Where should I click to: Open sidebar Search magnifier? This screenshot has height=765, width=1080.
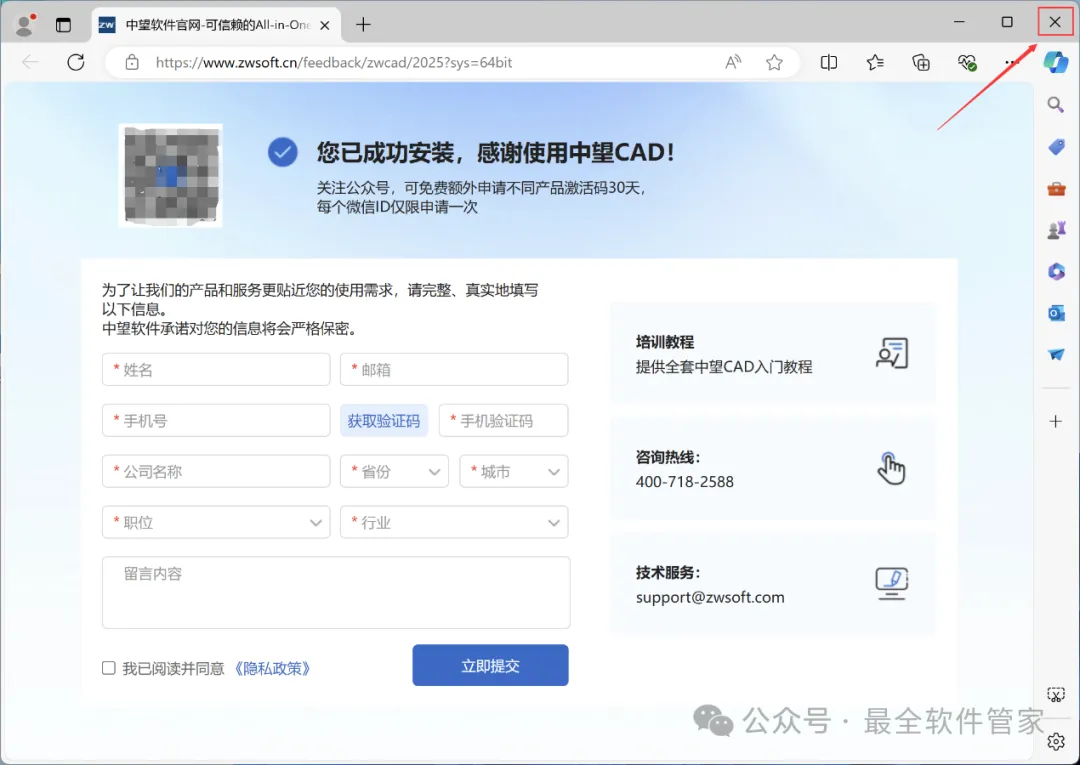pyautogui.click(x=1055, y=105)
